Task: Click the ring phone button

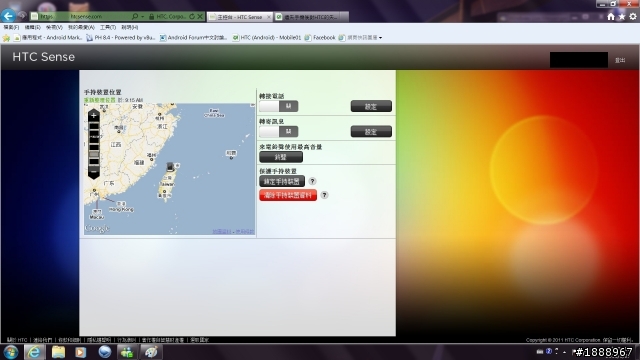Action: click(x=281, y=157)
